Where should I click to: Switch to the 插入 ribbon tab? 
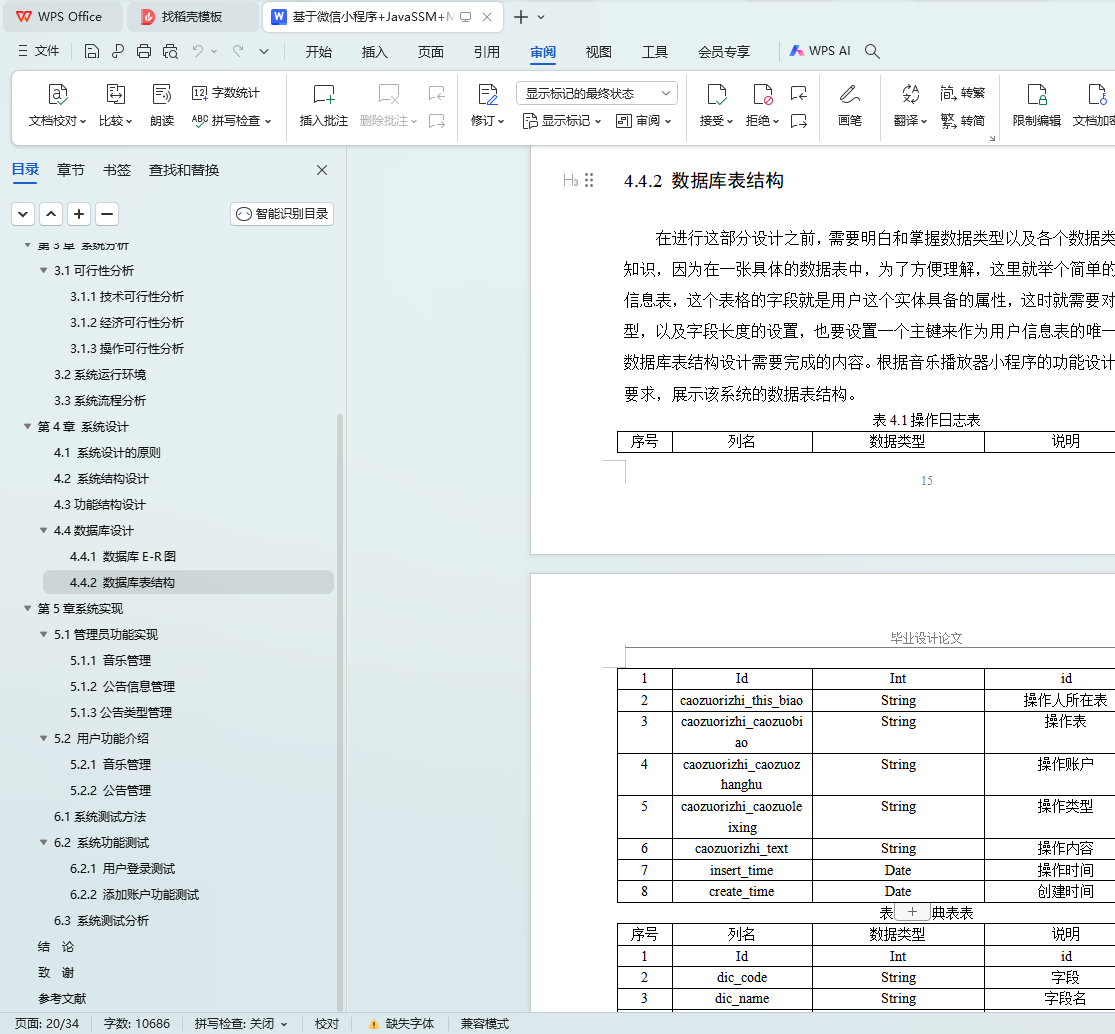point(375,52)
